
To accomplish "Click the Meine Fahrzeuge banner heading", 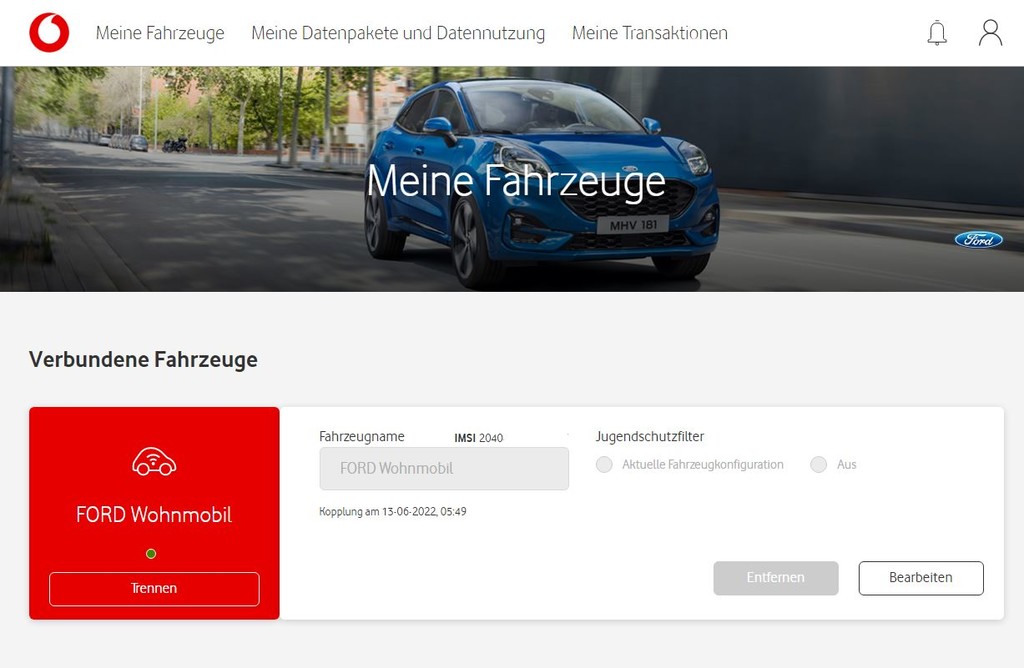I will click(x=516, y=181).
